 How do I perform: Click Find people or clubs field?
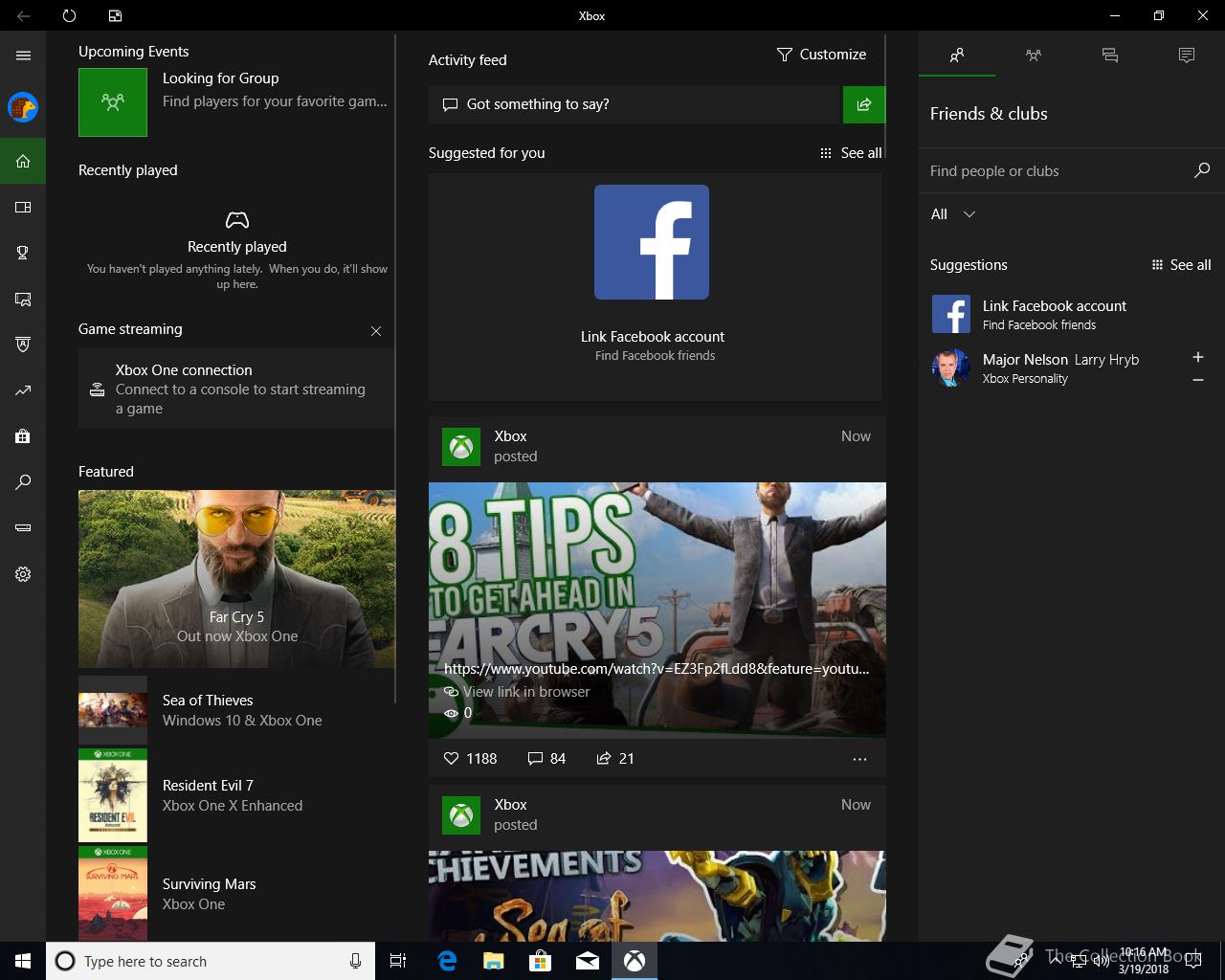click(x=1058, y=170)
